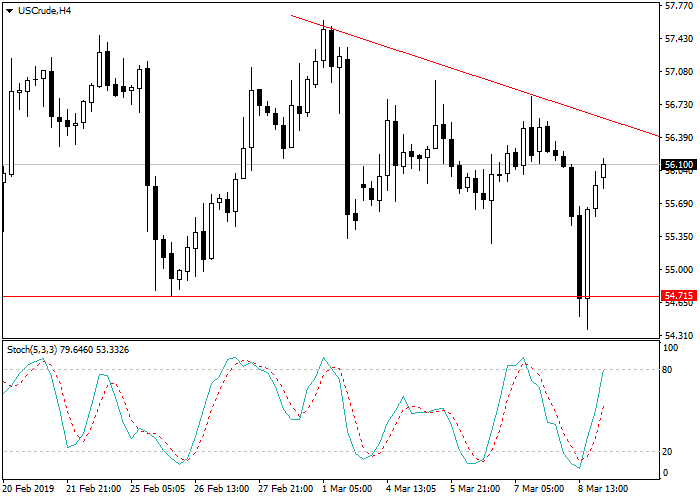Click the 1 Mar 05:00 time label
Viewport: 700px width, 500px height.
pyautogui.click(x=347, y=489)
